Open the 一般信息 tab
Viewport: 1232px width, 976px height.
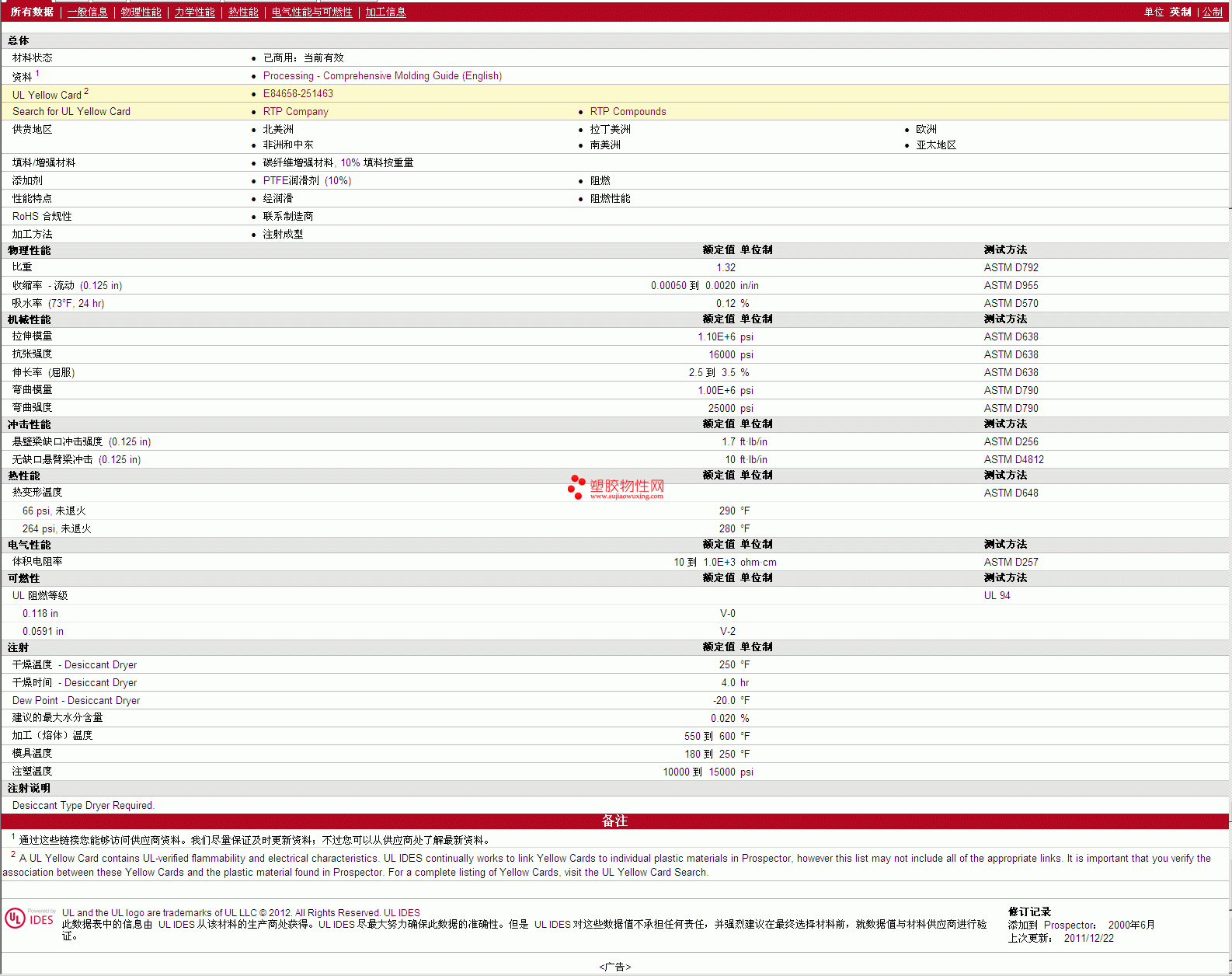(87, 12)
